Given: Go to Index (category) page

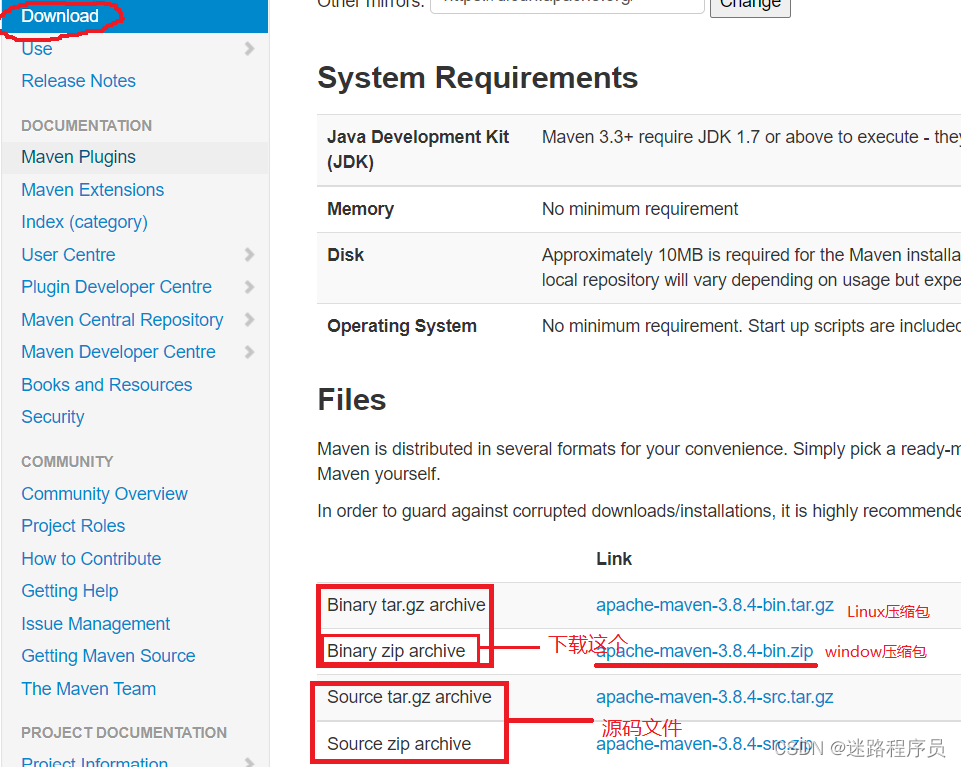Looking at the screenshot, I should (85, 222).
